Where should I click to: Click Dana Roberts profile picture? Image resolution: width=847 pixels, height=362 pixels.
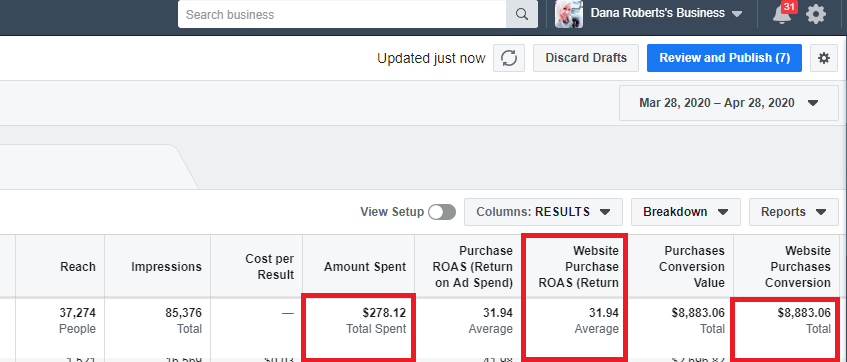pos(569,14)
